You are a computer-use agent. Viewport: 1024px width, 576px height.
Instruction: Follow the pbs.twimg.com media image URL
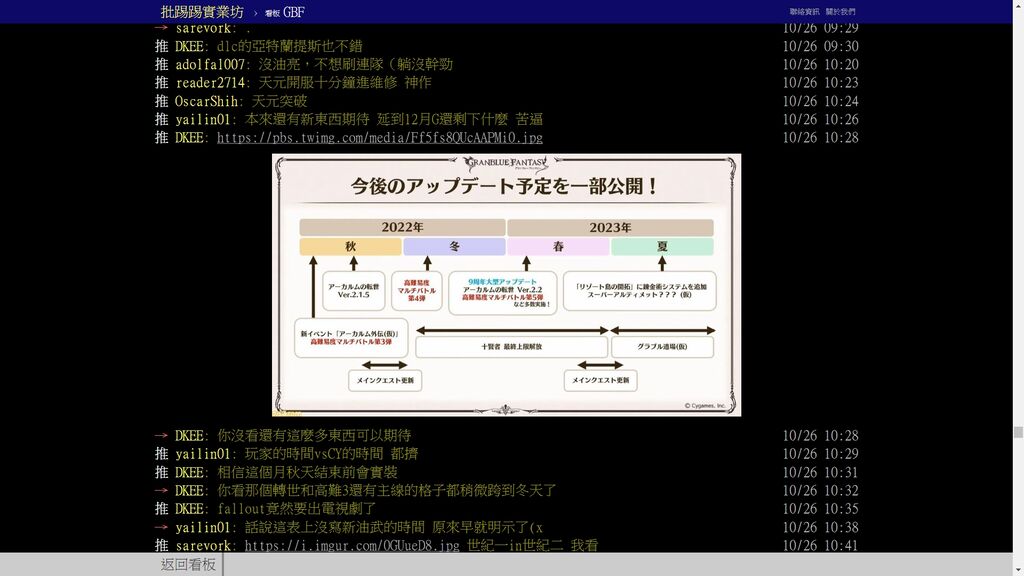pyautogui.click(x=379, y=138)
